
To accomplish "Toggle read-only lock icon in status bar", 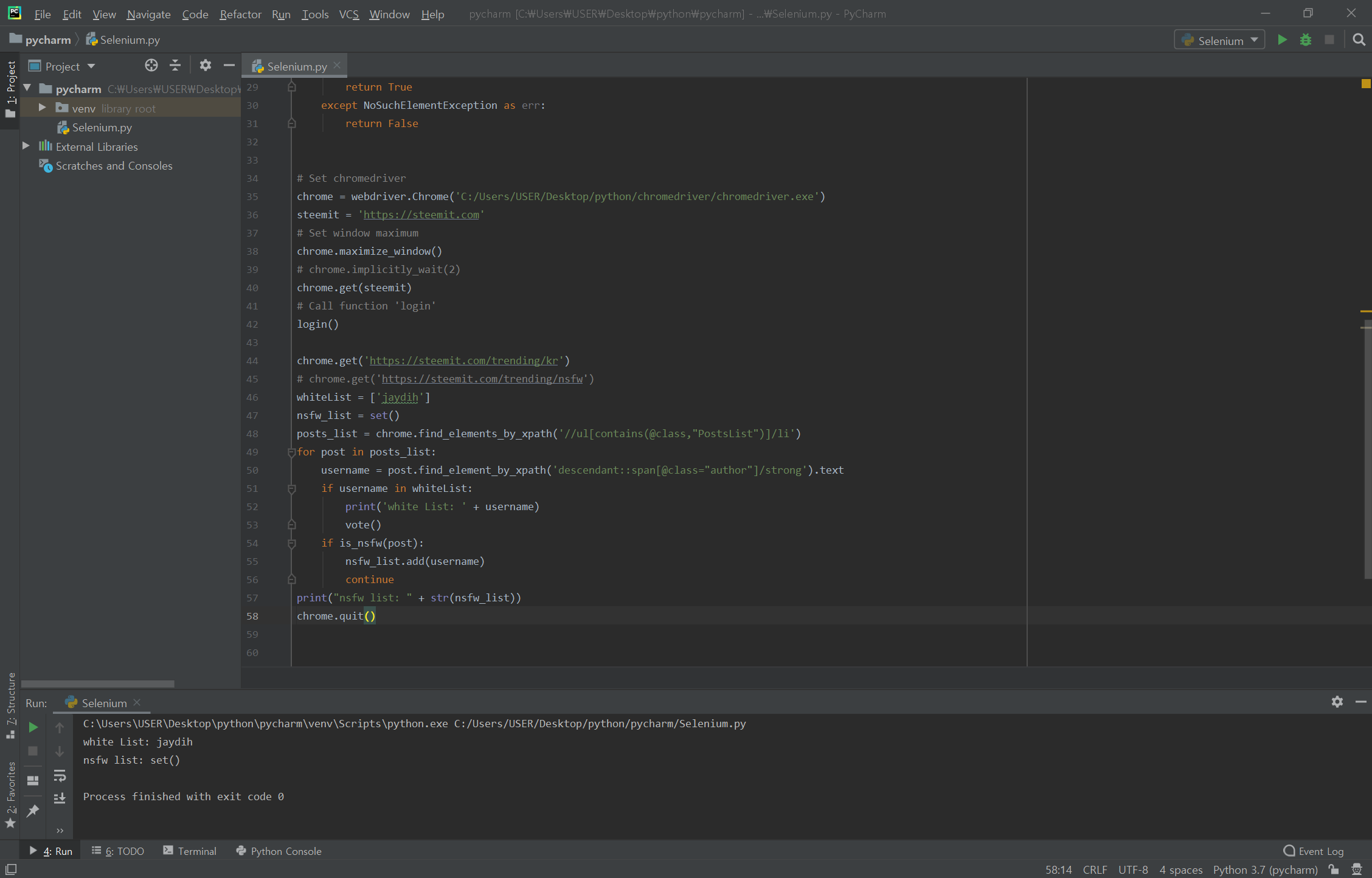I will coord(1334,869).
